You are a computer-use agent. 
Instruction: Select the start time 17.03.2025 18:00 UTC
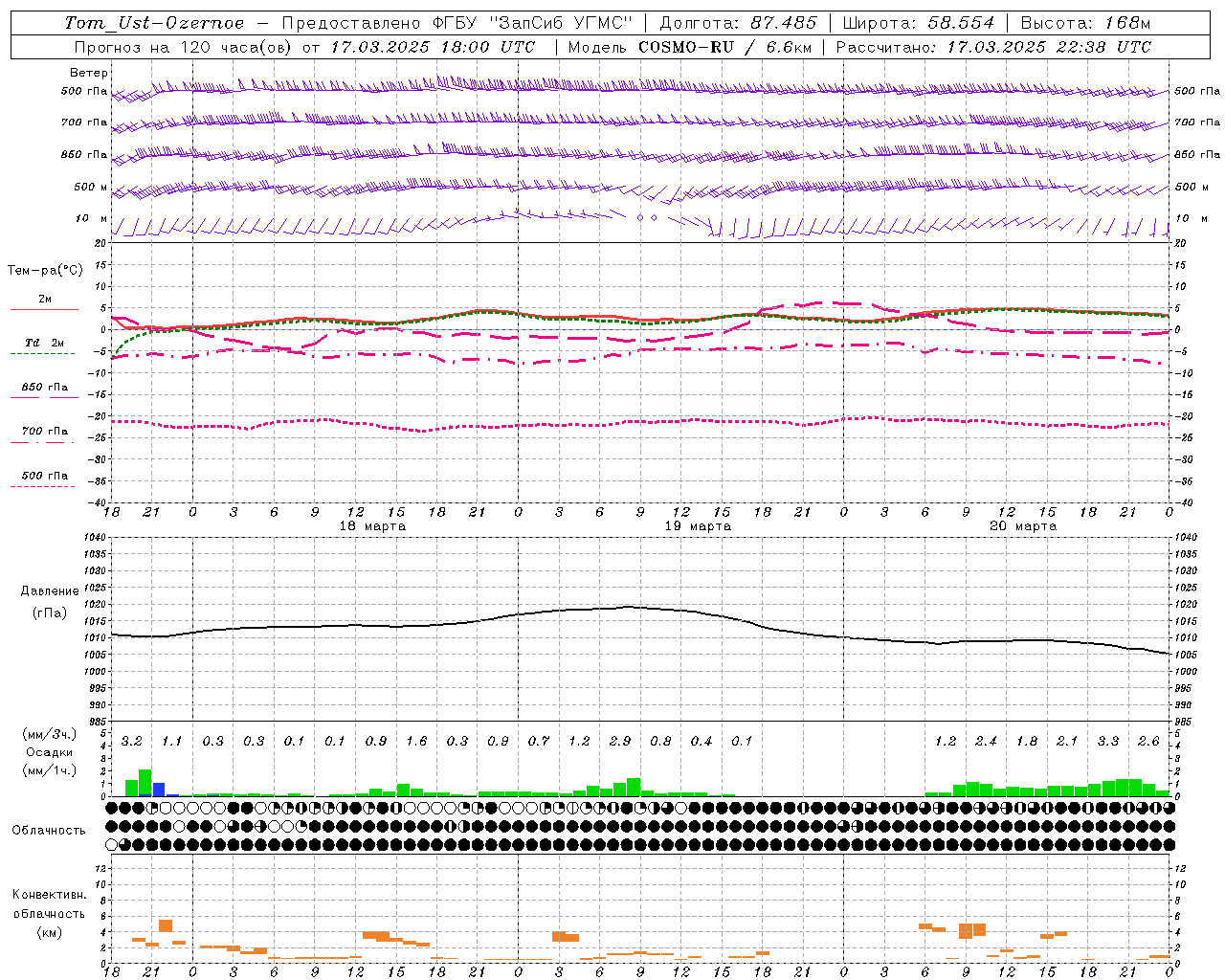tap(433, 47)
